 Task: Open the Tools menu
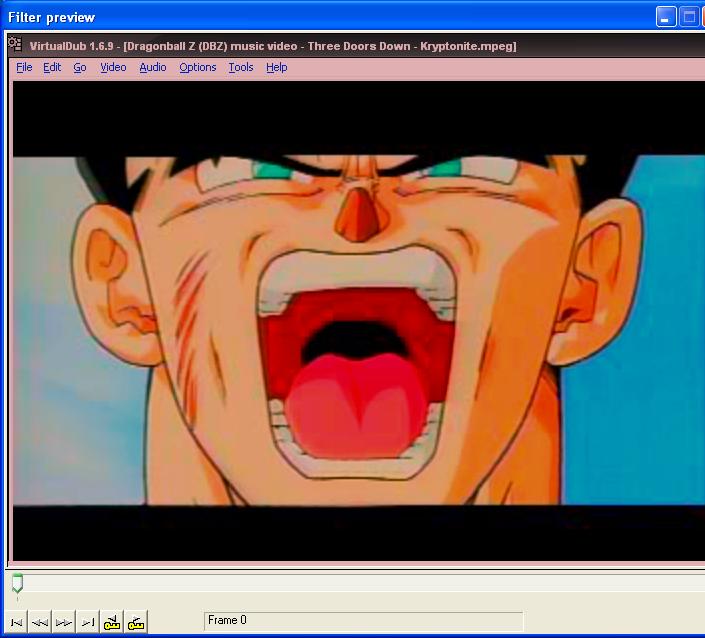click(x=241, y=67)
